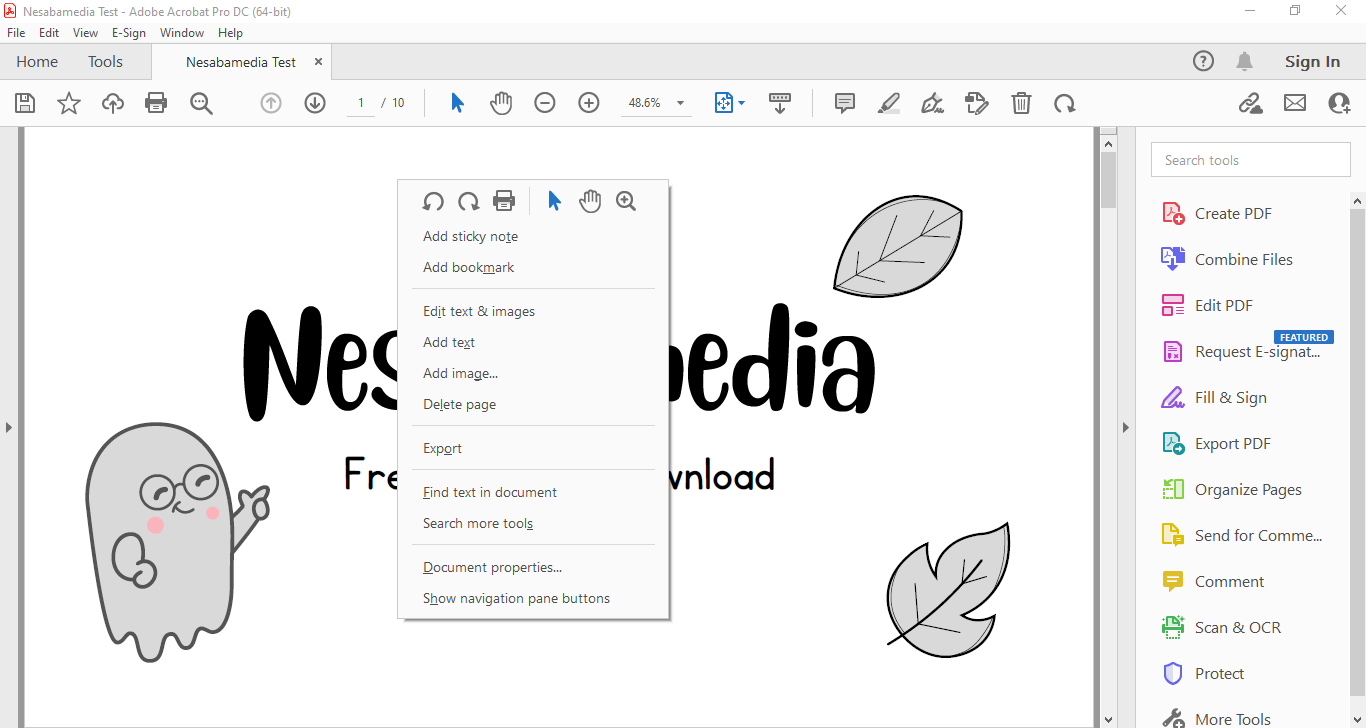
Task: Switch to the Tools tab
Action: point(105,62)
